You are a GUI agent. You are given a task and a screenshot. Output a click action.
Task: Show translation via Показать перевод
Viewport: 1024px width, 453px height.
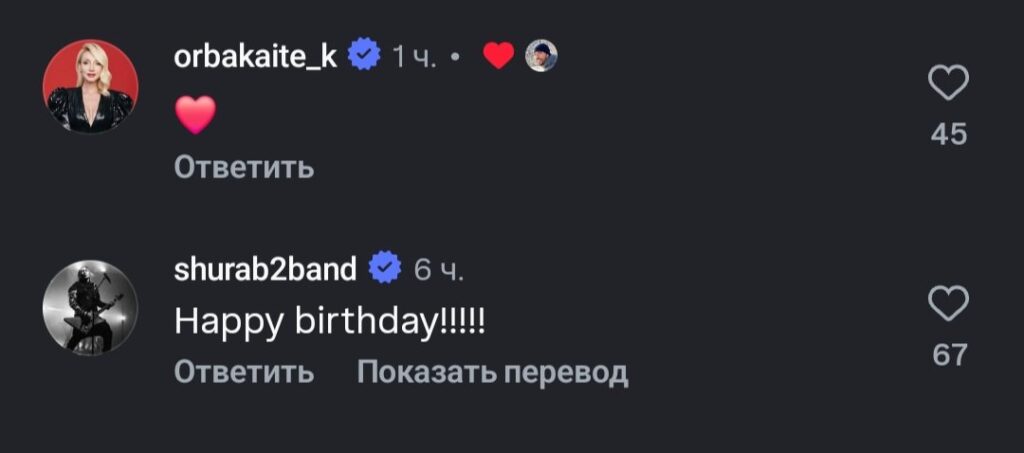pyautogui.click(x=492, y=373)
